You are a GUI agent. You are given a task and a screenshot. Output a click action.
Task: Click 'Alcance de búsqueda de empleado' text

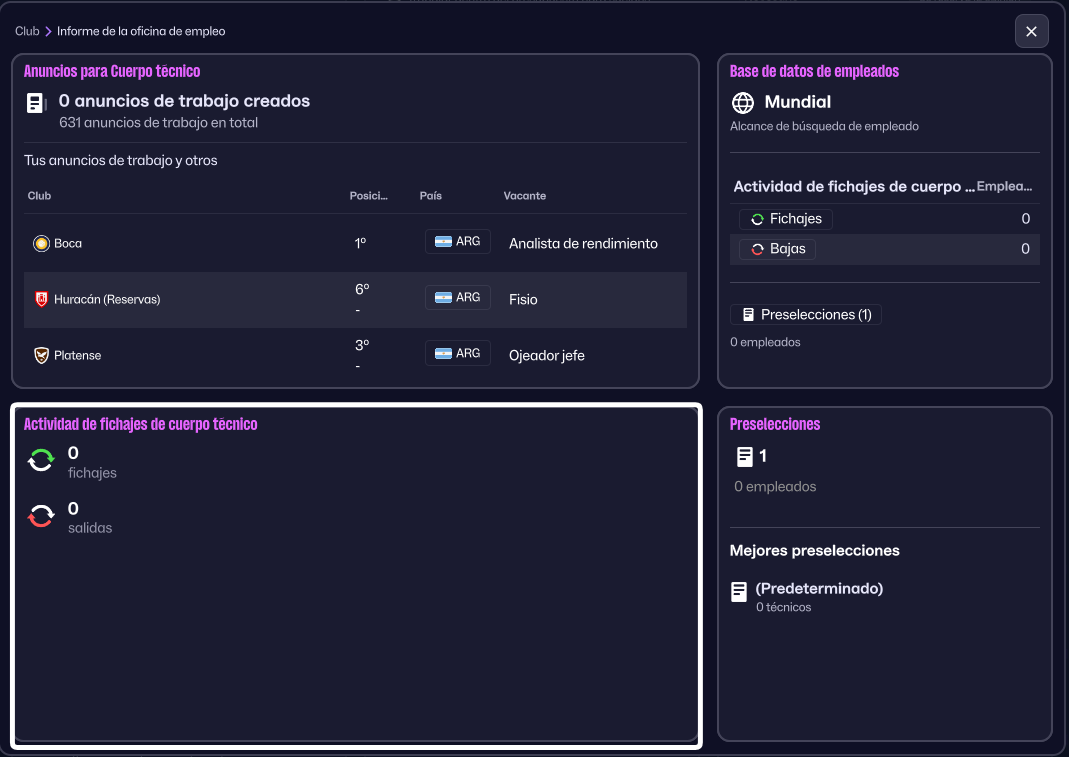[x=824, y=126]
